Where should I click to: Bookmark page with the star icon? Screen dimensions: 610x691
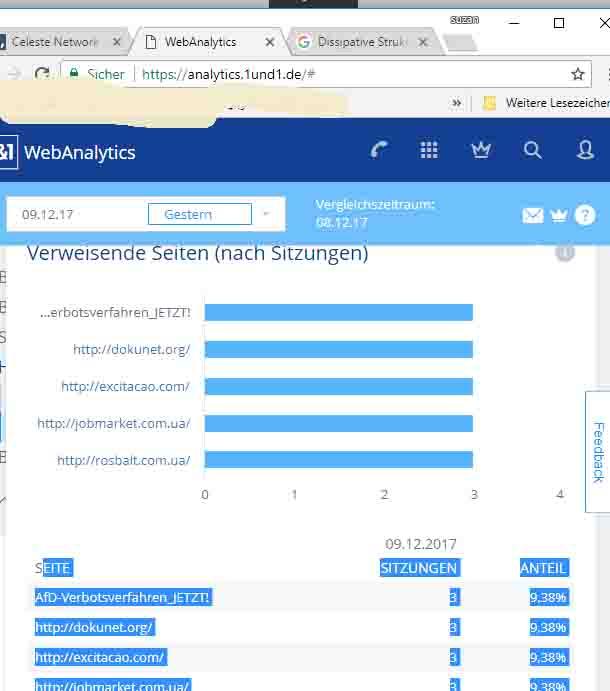577,74
